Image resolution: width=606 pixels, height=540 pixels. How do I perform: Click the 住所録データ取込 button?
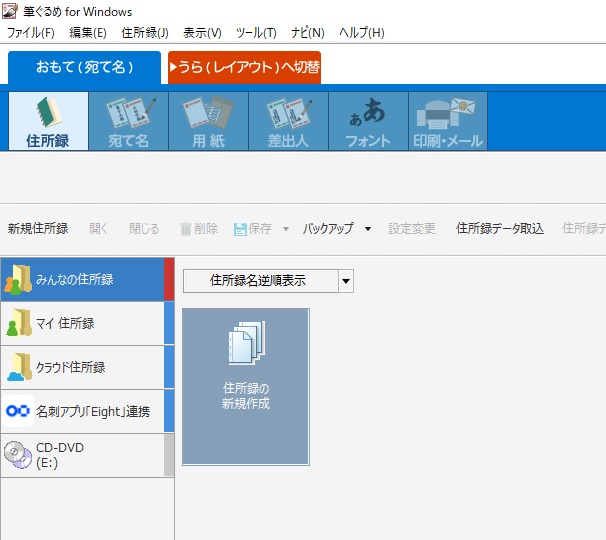click(x=500, y=229)
